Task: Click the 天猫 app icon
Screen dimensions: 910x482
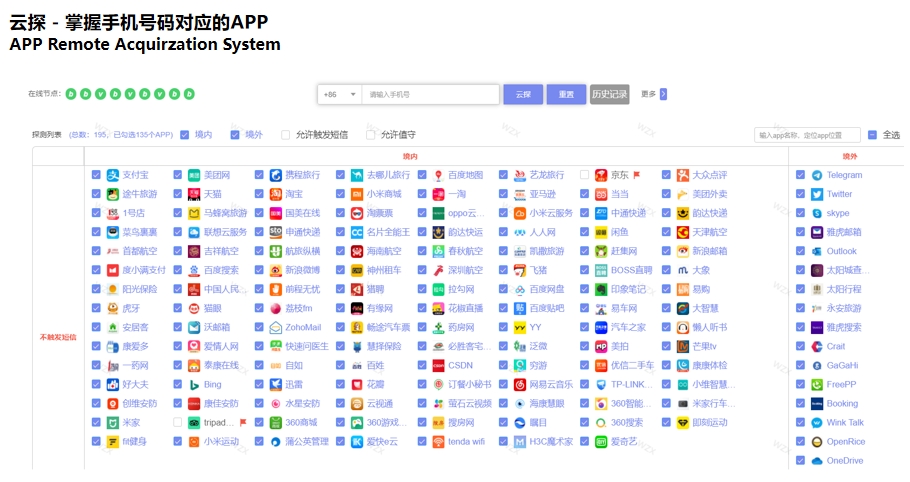Action: (x=194, y=194)
